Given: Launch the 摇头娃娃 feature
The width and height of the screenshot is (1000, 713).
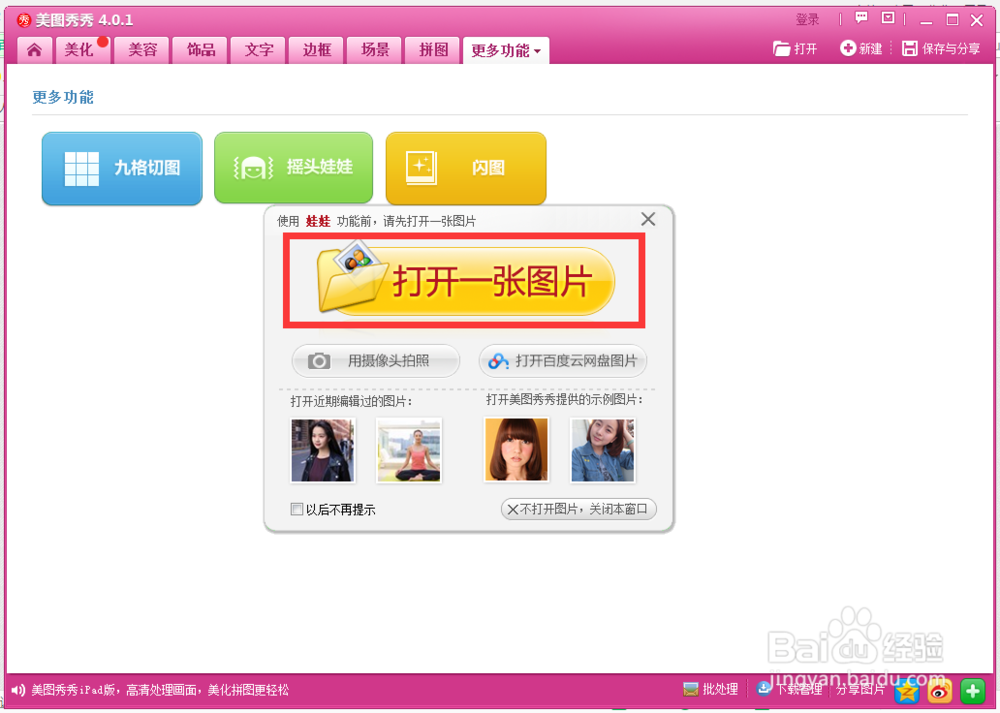Looking at the screenshot, I should tap(293, 168).
